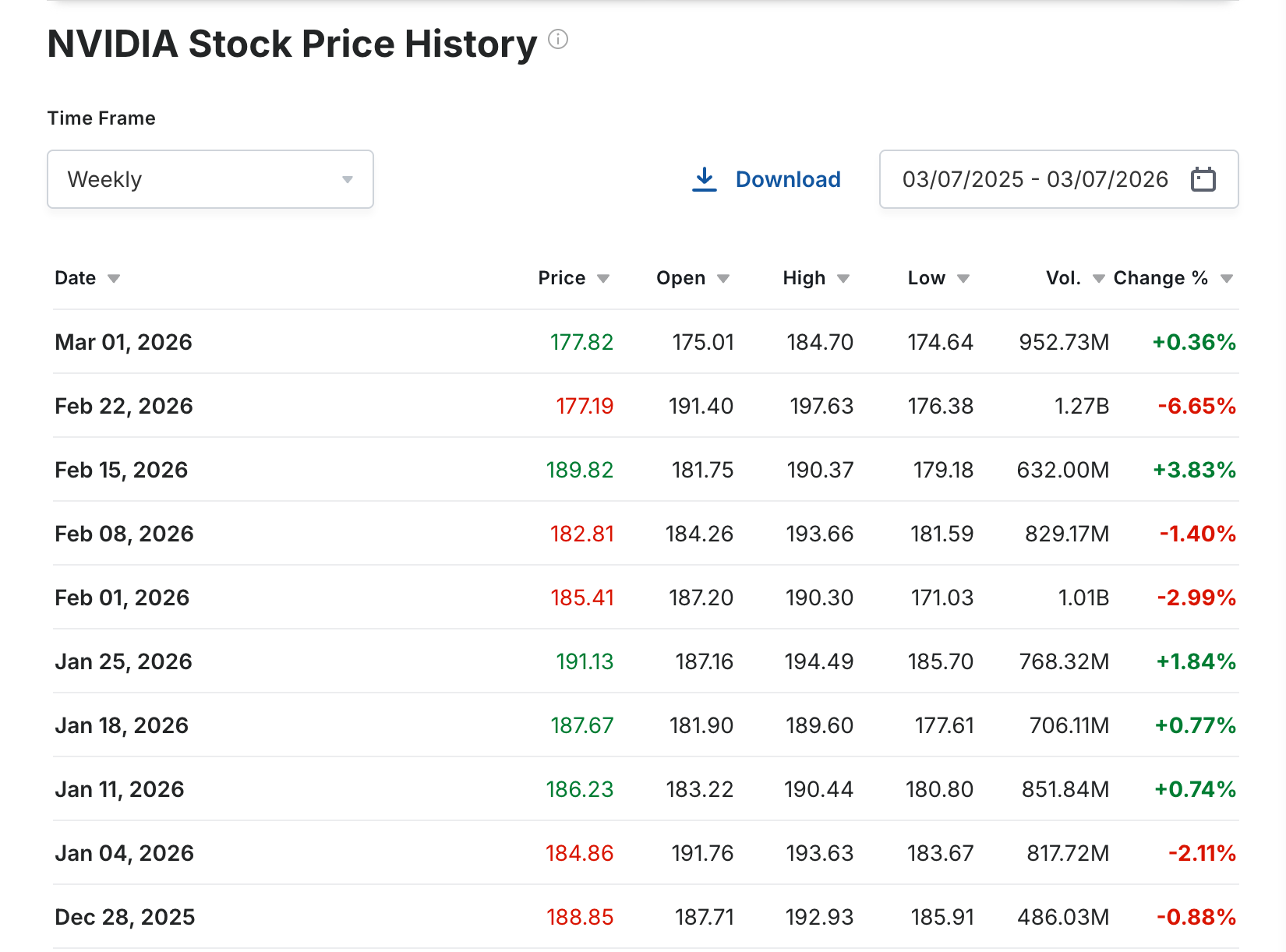Click the Open column sort arrow
The image size is (1286, 952).
723,279
